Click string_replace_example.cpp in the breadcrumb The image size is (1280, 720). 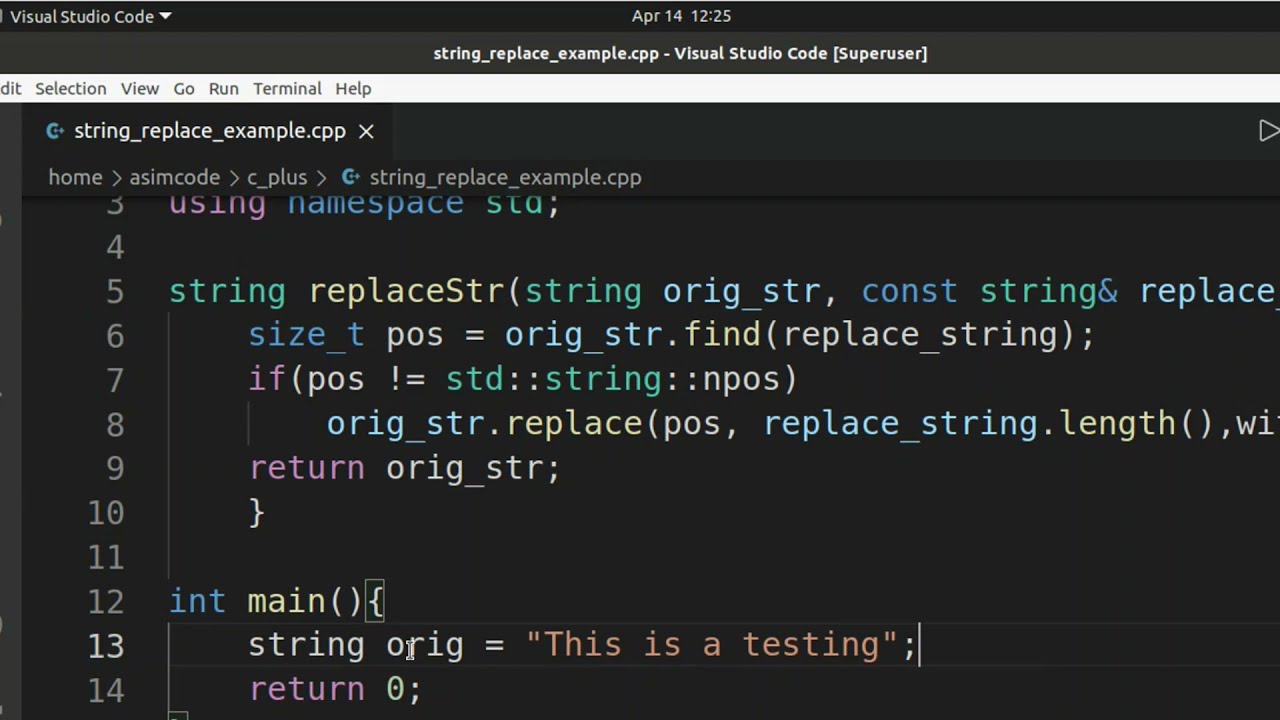click(x=505, y=177)
